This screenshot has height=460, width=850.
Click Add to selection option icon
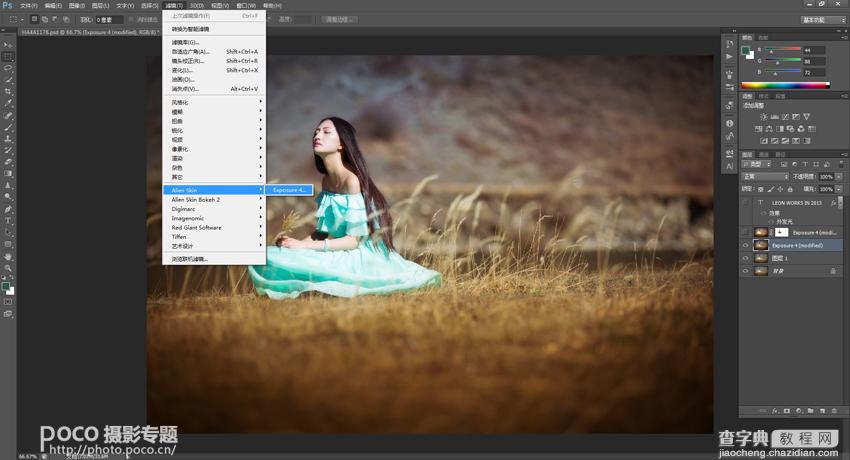coord(44,19)
